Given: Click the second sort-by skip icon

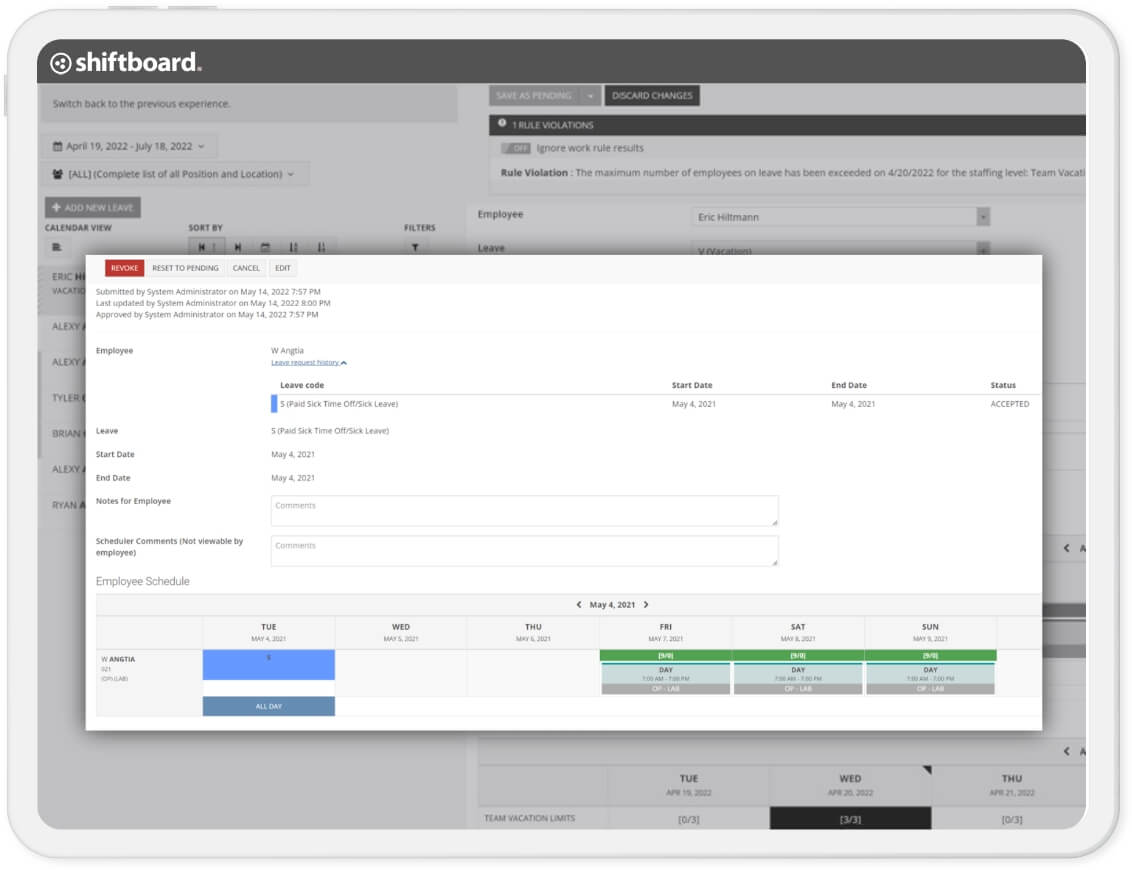Looking at the screenshot, I should (238, 248).
